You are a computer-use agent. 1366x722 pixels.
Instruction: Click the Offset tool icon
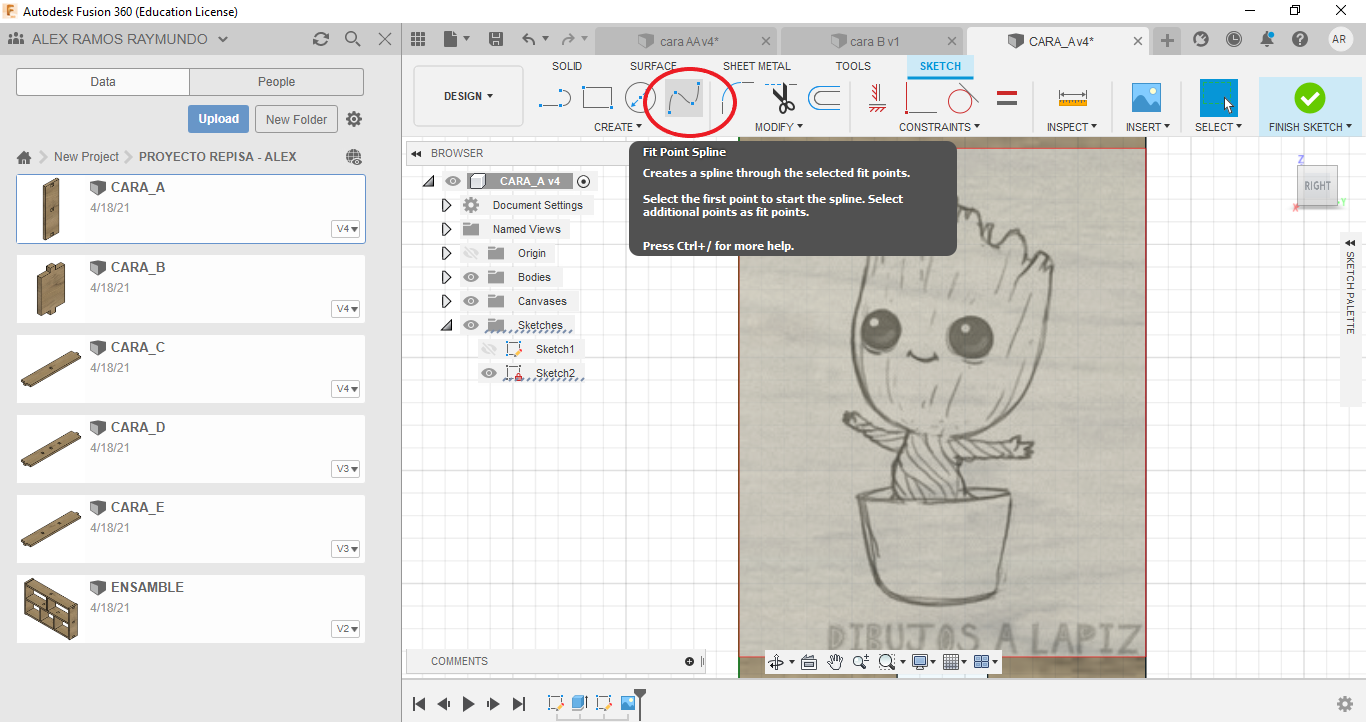(x=824, y=98)
